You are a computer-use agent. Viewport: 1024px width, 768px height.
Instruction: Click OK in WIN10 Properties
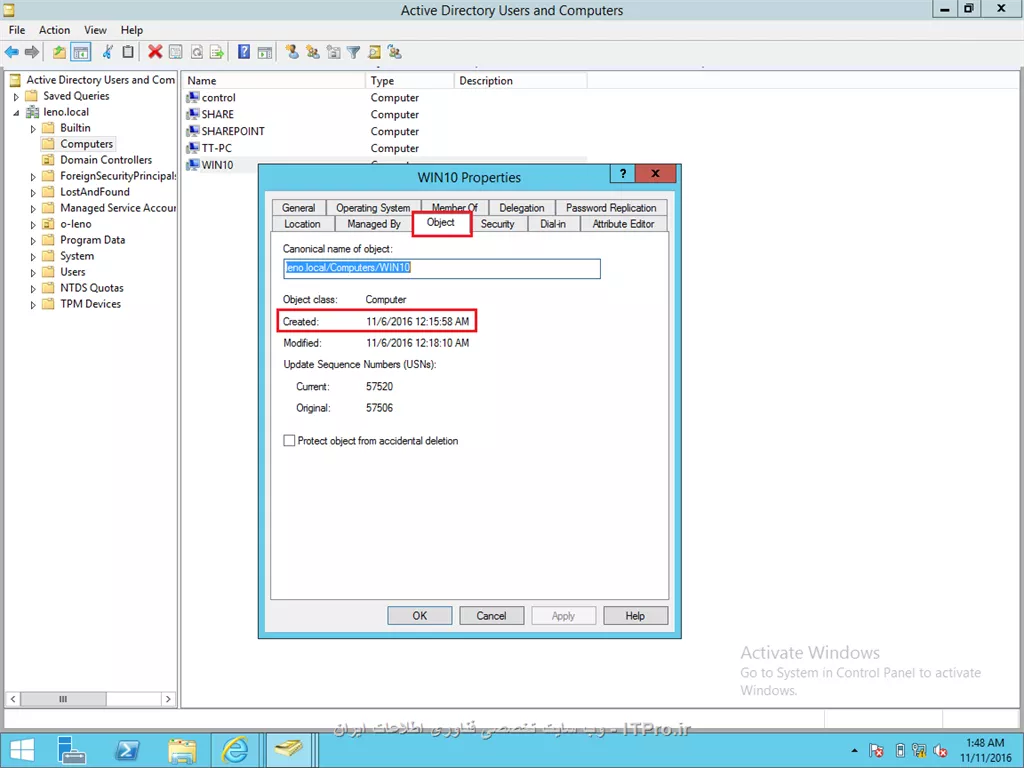(419, 616)
